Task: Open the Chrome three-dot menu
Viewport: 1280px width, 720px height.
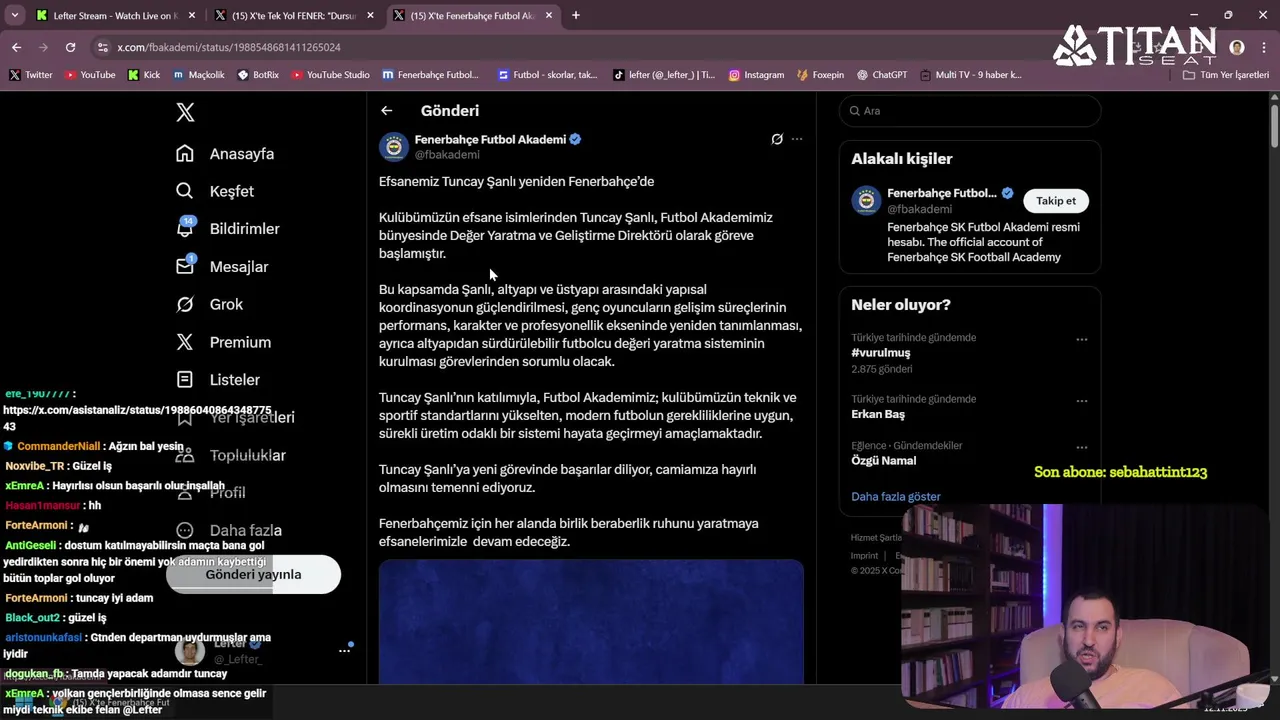Action: 1263,47
